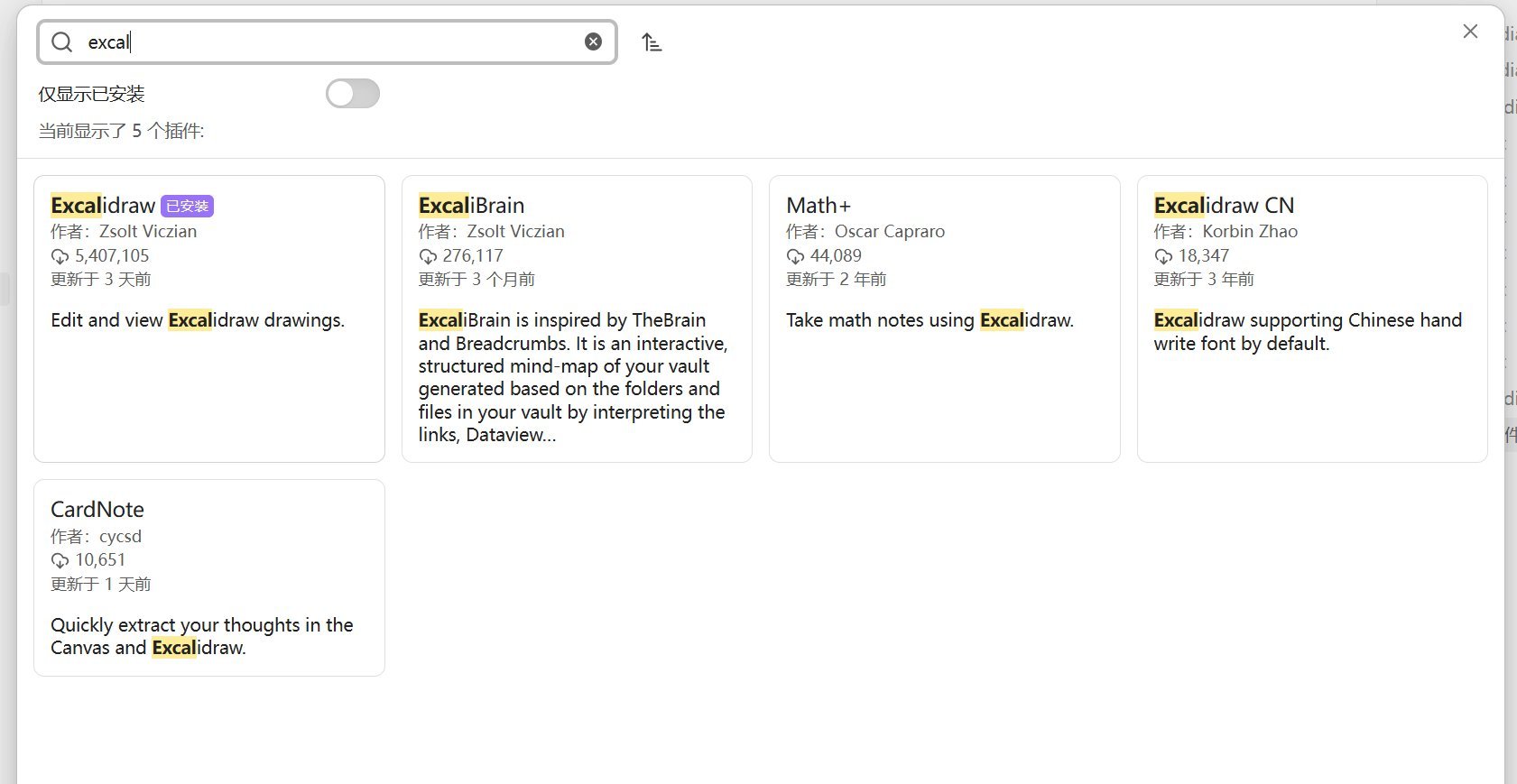Click the text '更新于 3 天前'

tap(100, 280)
